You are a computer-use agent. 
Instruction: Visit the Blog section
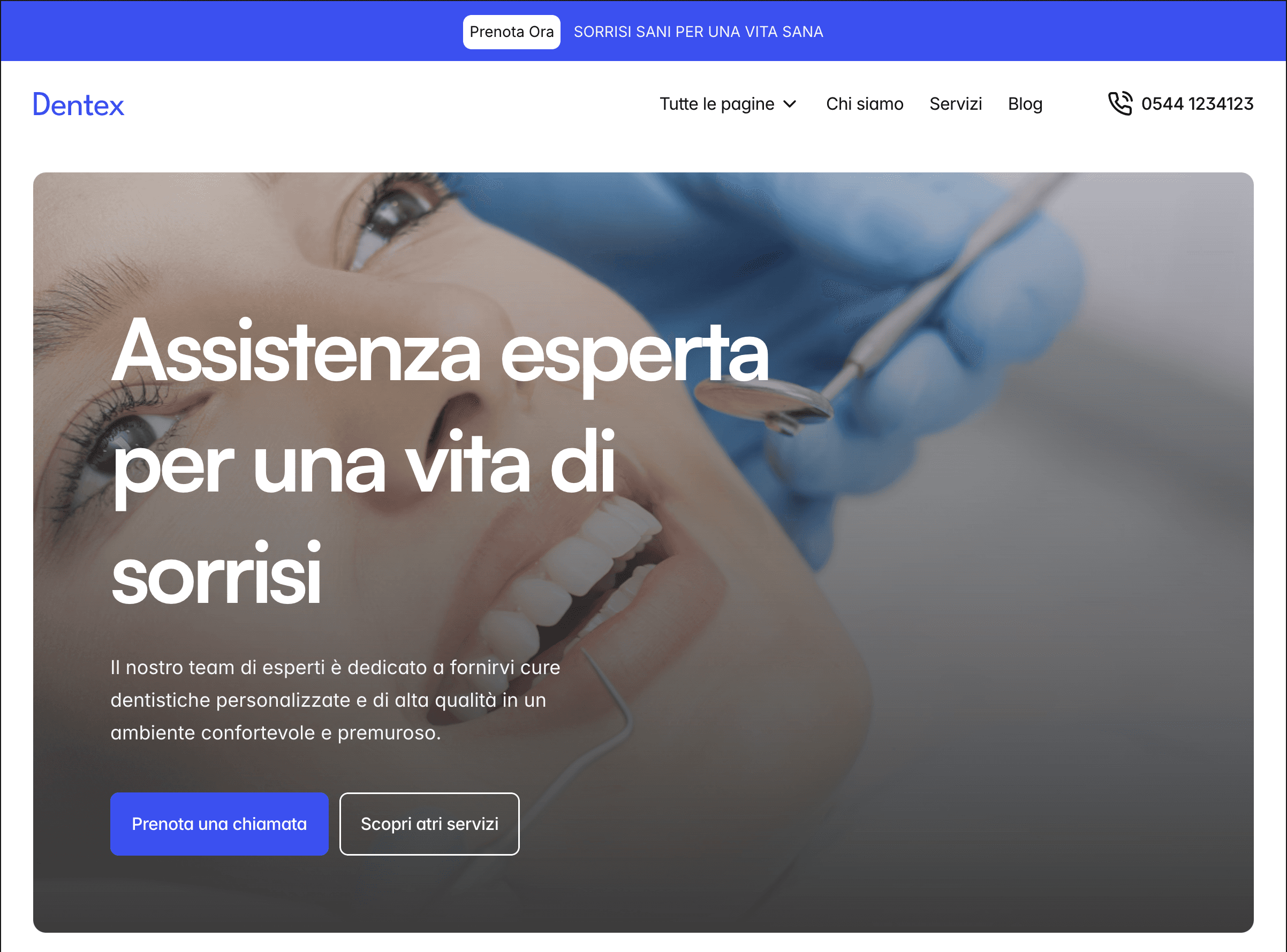[x=1025, y=104]
